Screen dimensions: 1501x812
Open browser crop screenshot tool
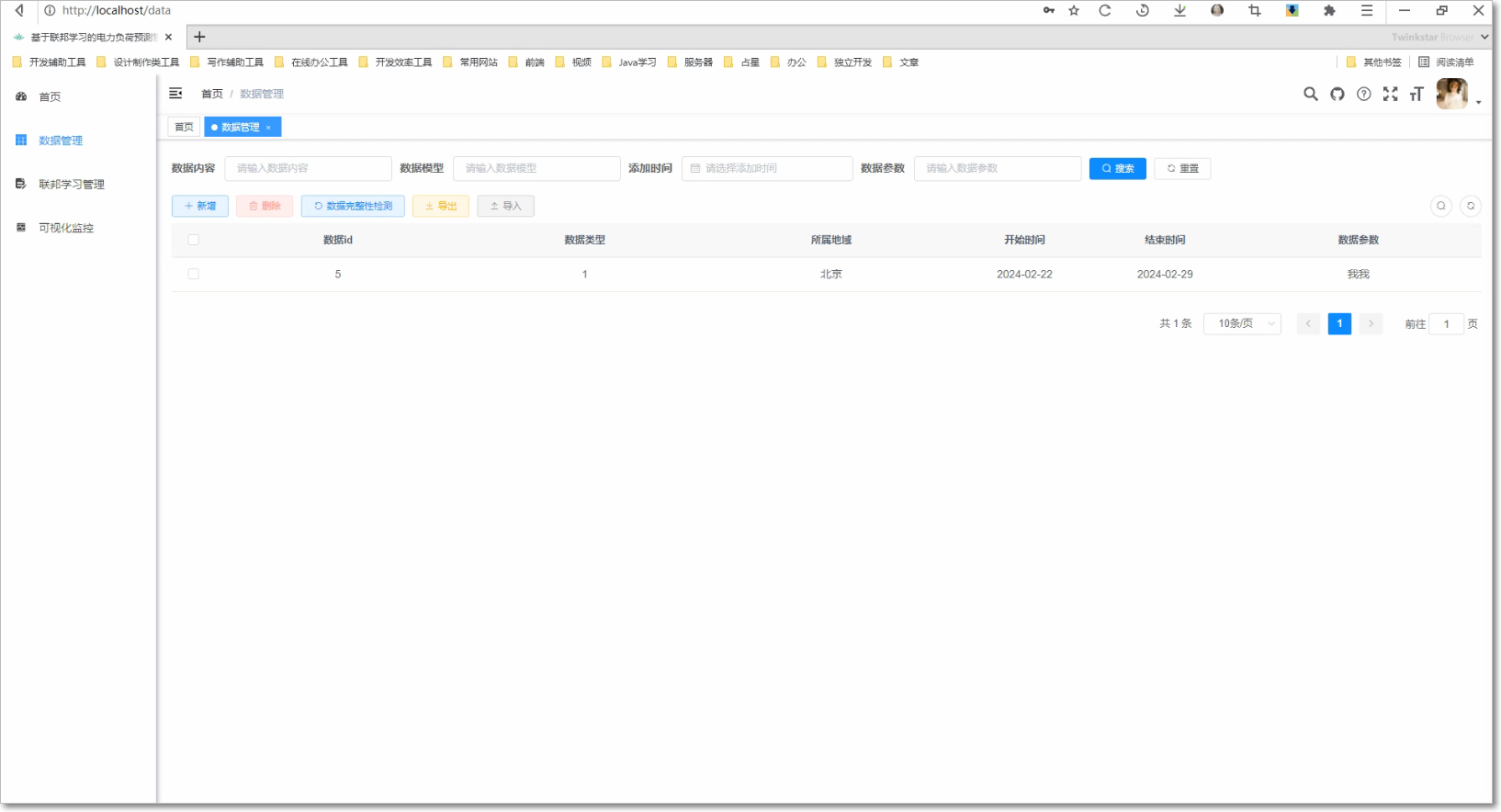(x=1255, y=10)
